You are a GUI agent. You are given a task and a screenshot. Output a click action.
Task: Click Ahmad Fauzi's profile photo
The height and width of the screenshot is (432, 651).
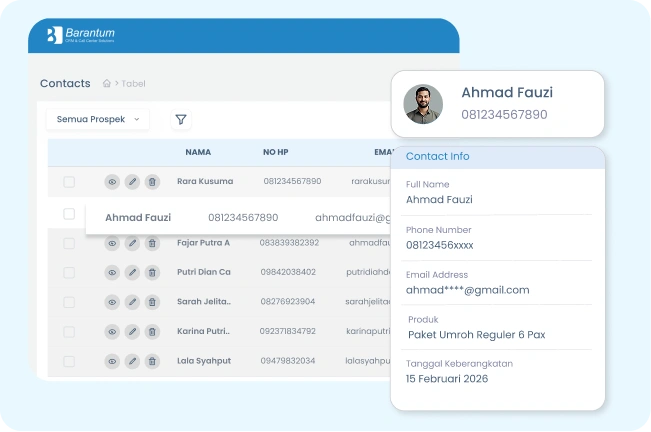[423, 104]
